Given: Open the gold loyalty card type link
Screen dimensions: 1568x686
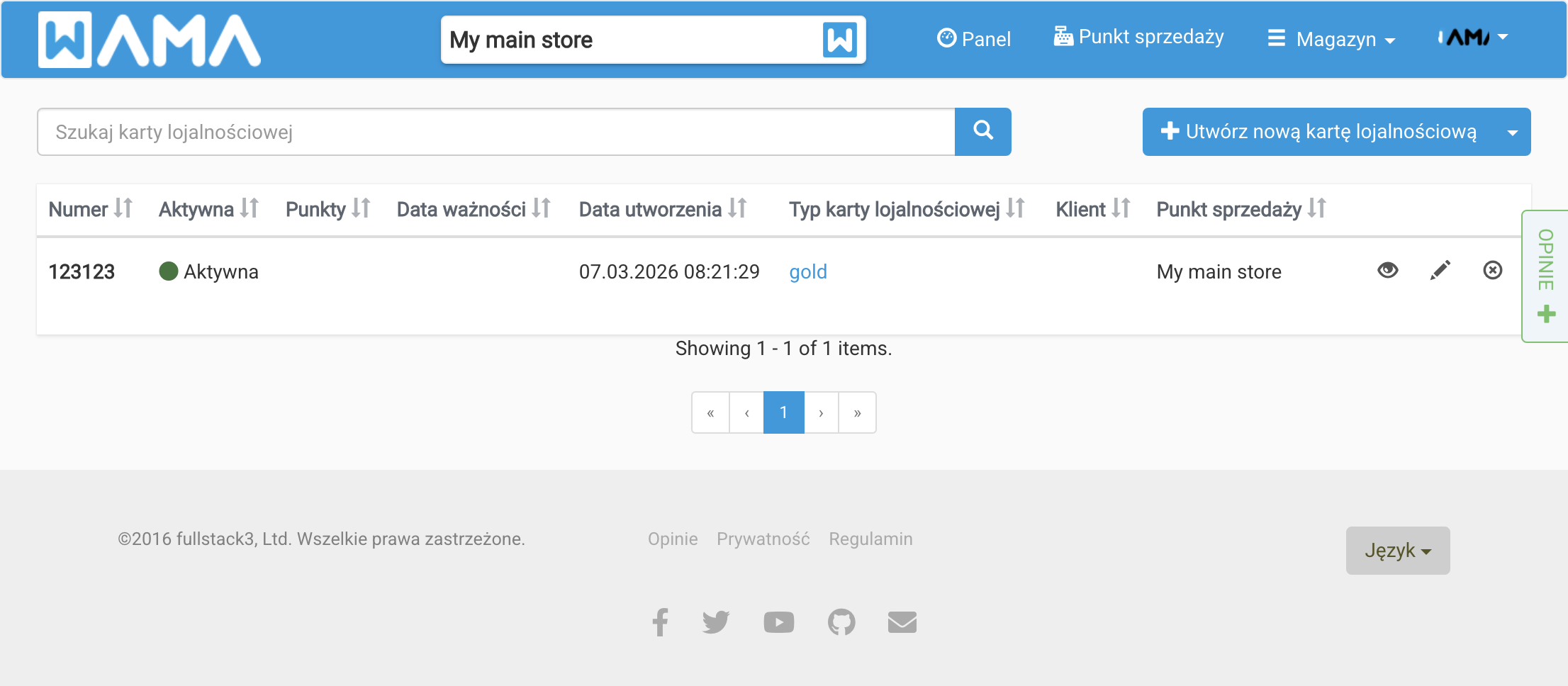Looking at the screenshot, I should [x=808, y=271].
